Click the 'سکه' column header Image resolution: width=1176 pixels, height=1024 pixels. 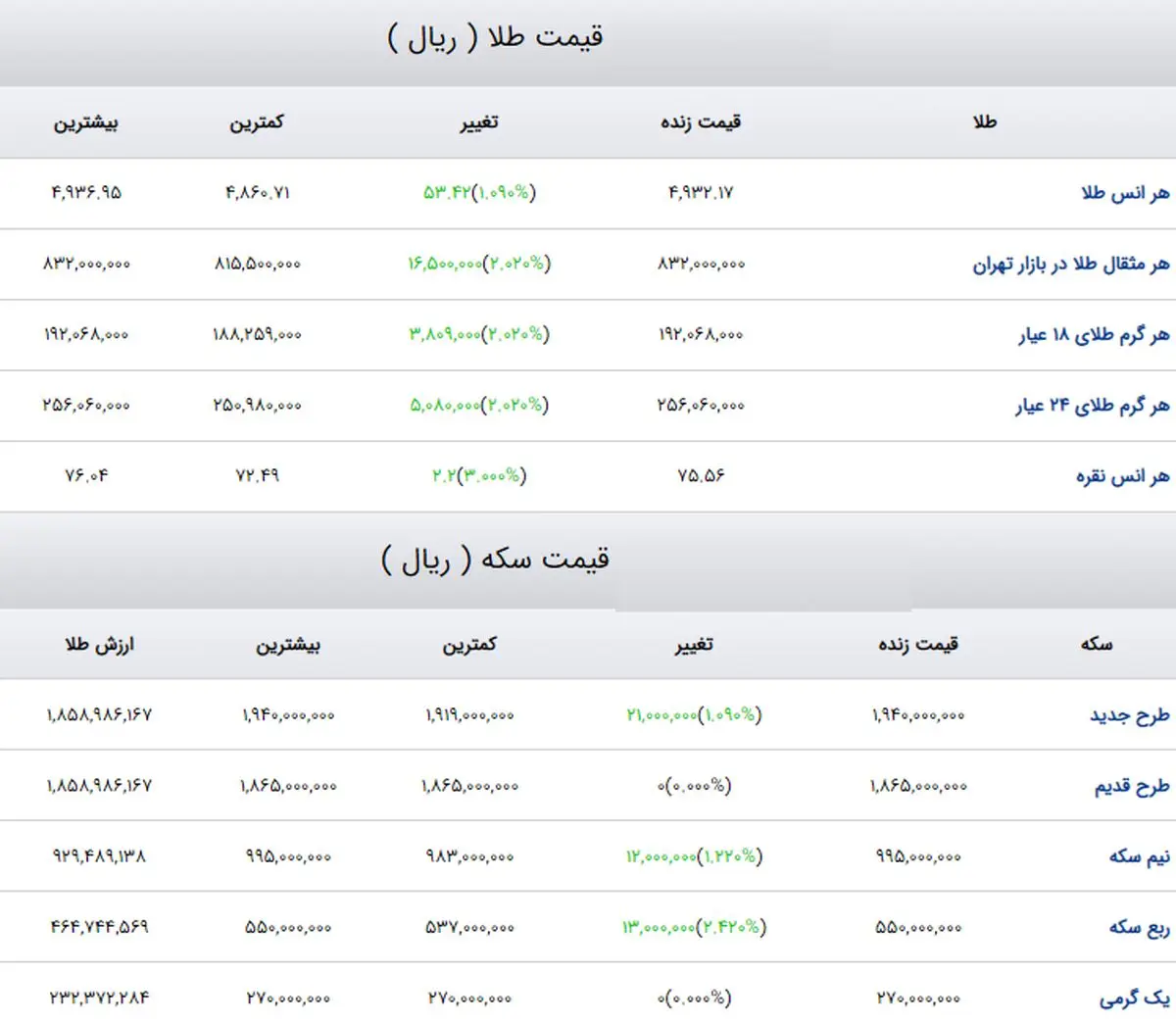click(1096, 645)
